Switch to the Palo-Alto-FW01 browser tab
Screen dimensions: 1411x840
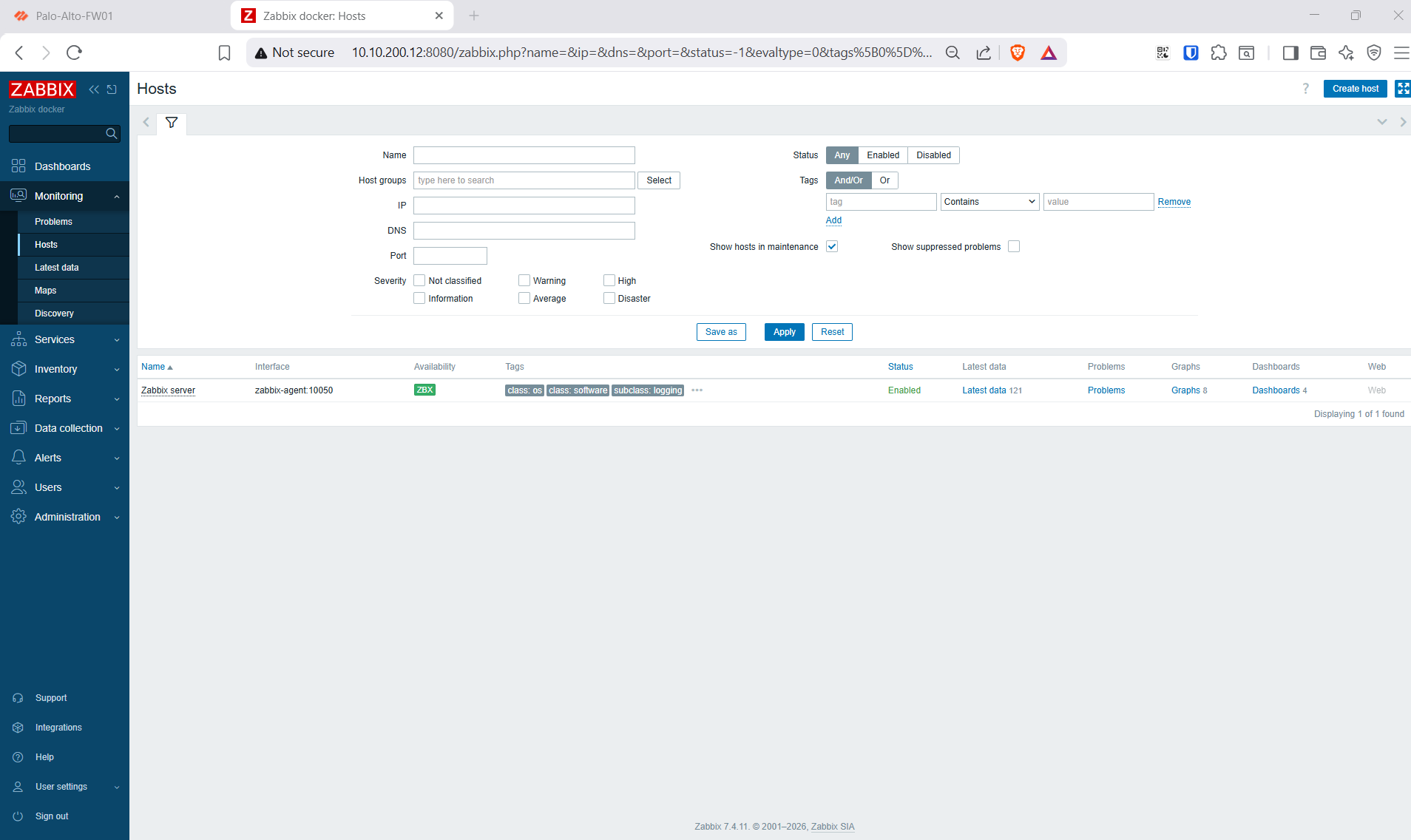pos(115,16)
